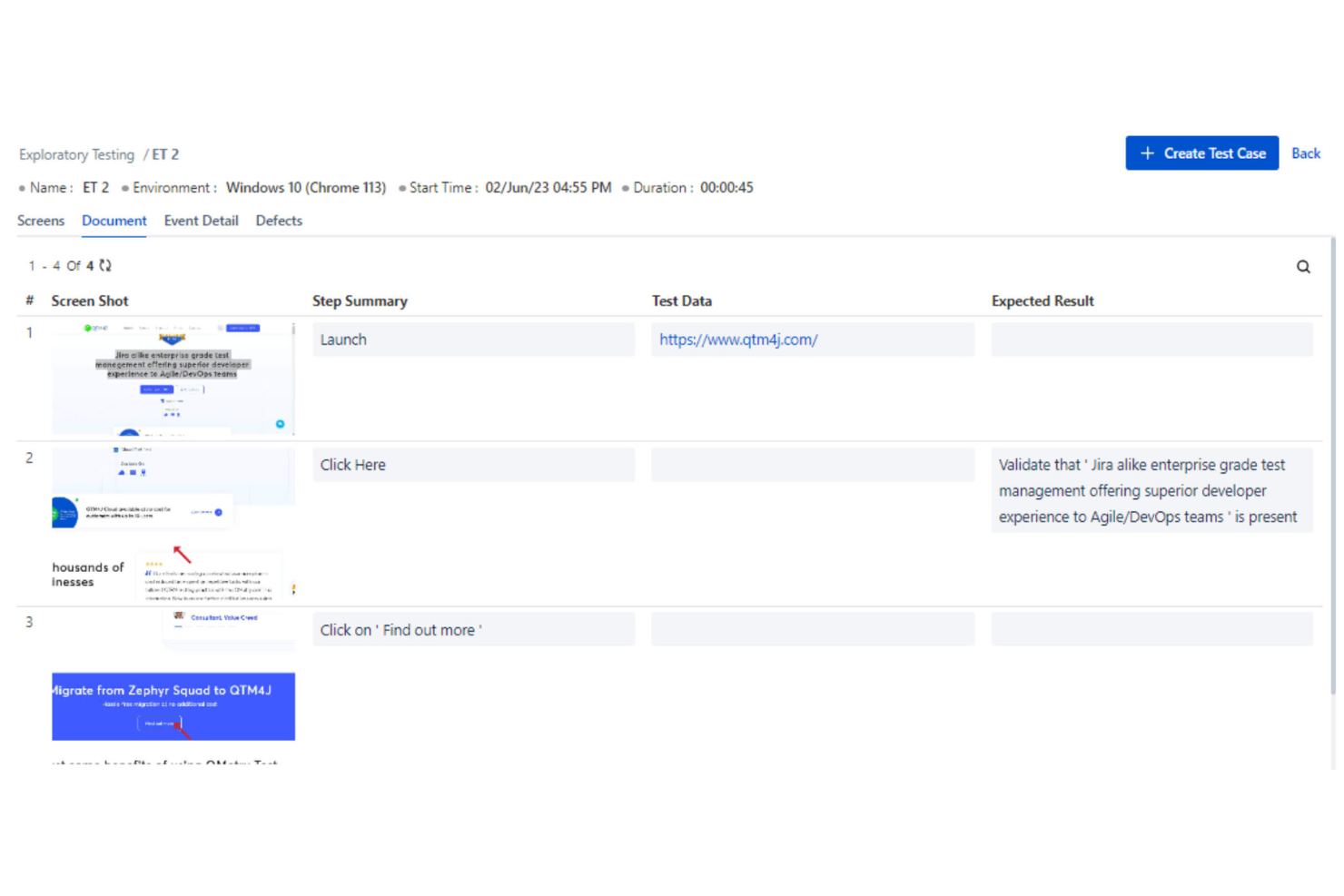
Task: Open the https://www.qtm4j.com/ test data link
Action: 738,340
